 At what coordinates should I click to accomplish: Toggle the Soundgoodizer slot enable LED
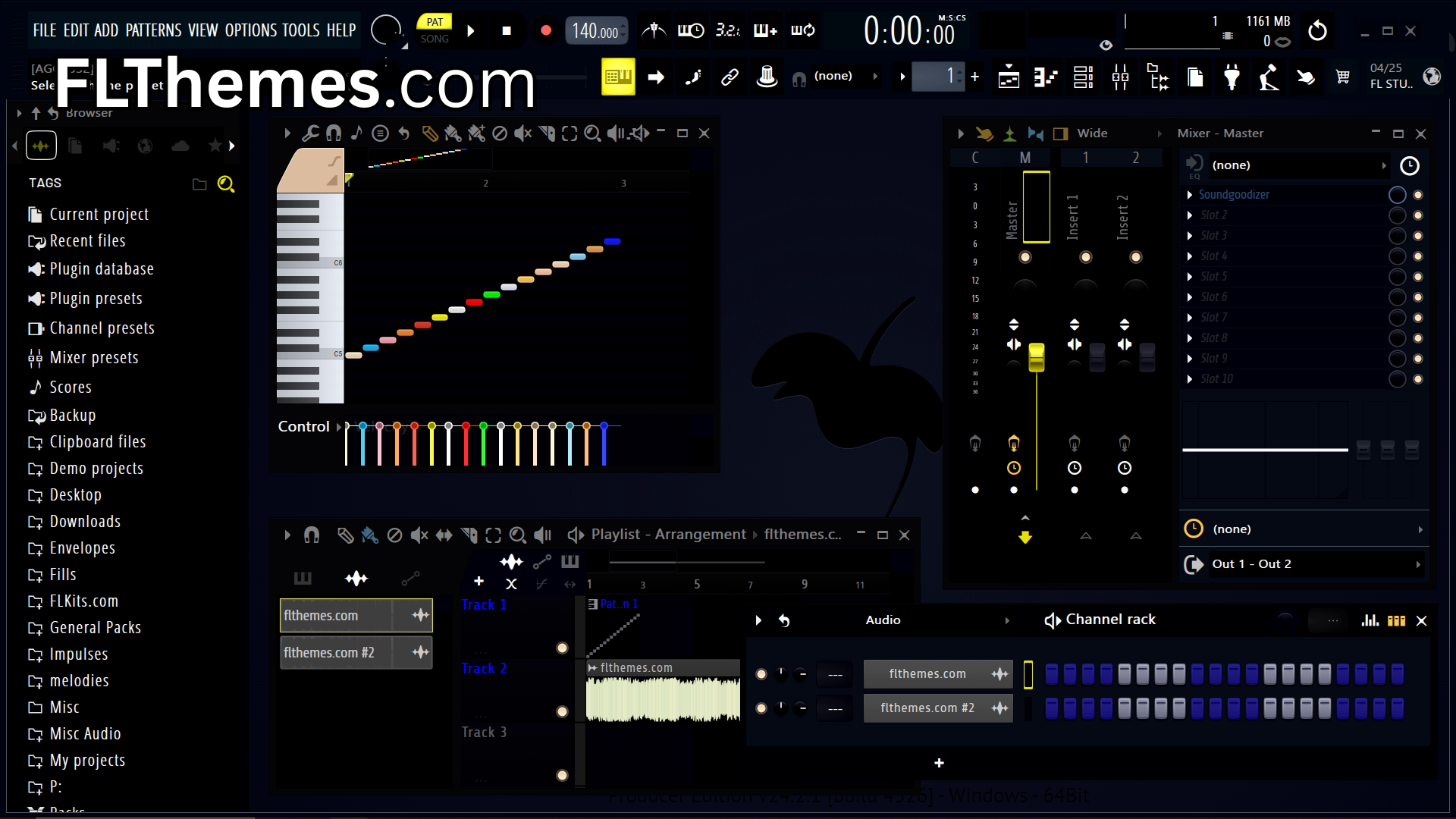(x=1418, y=195)
